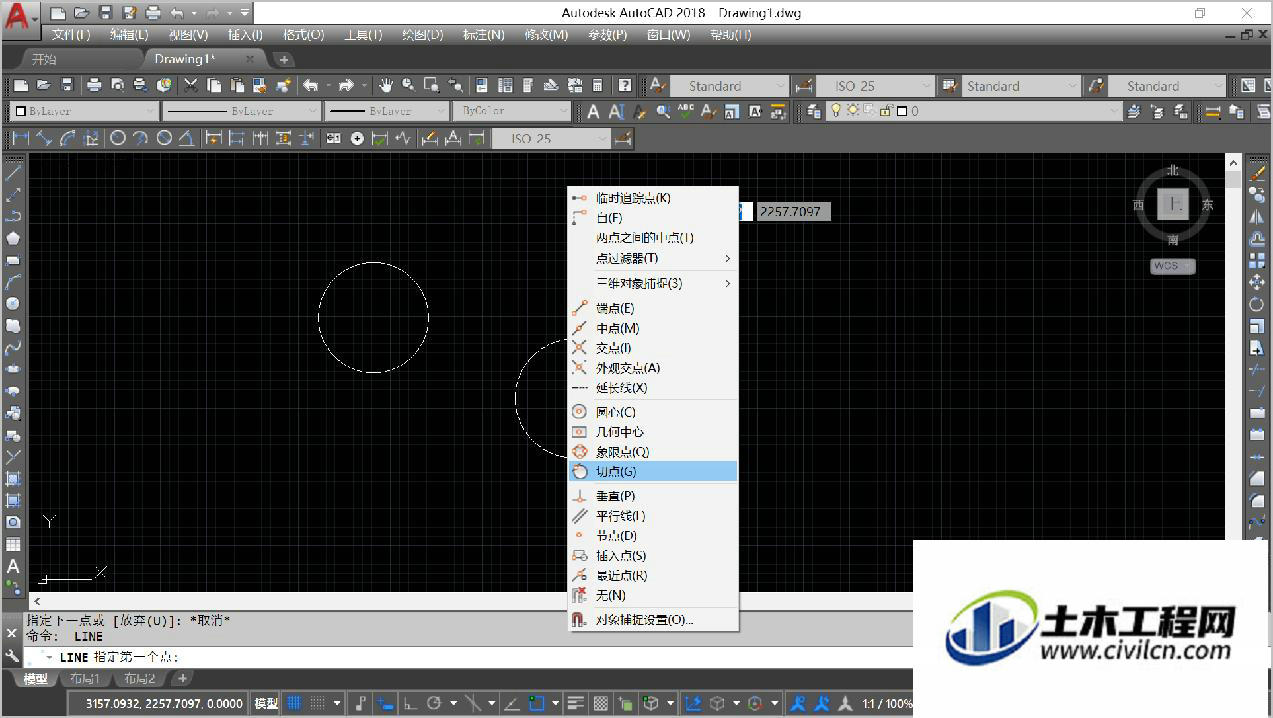The width and height of the screenshot is (1273, 718).
Task: Open the 修改(M) Modify menu
Action: pyautogui.click(x=546, y=35)
